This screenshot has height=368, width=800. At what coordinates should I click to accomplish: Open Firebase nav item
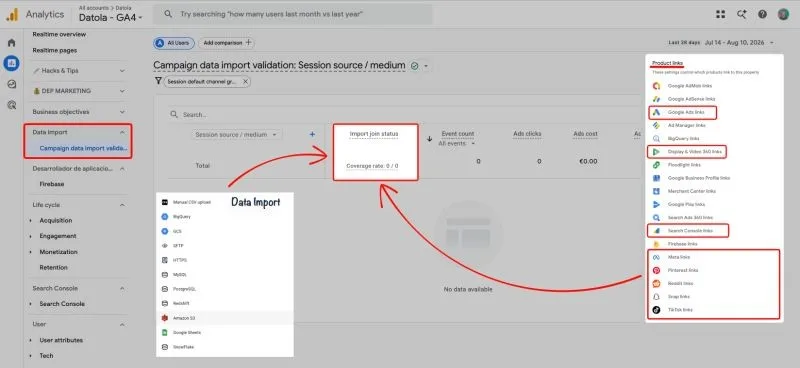click(52, 184)
